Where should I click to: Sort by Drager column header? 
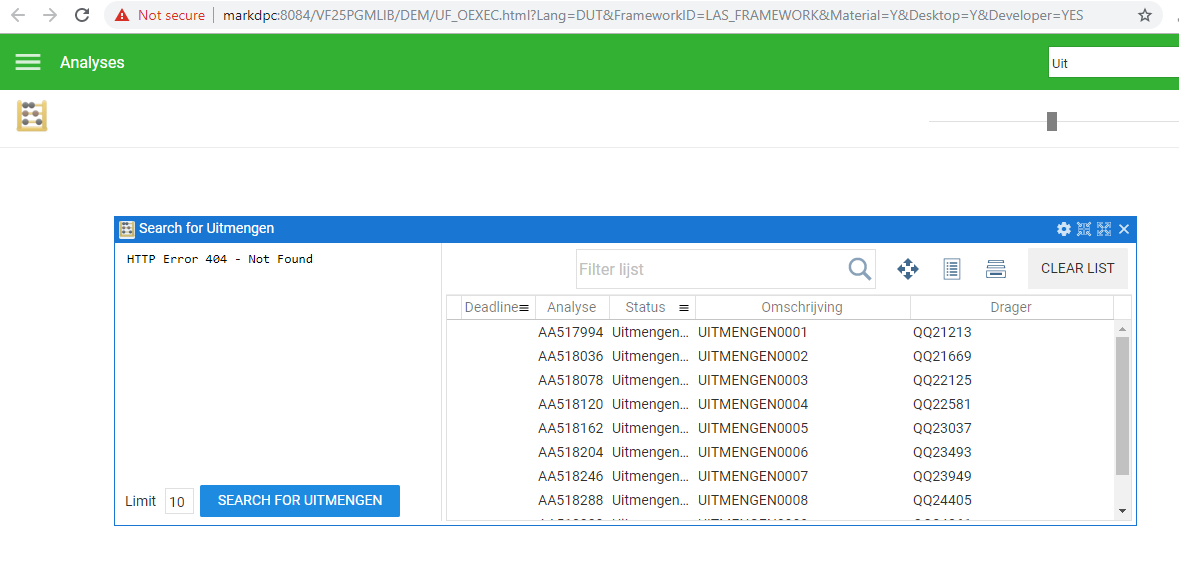[x=1011, y=308]
